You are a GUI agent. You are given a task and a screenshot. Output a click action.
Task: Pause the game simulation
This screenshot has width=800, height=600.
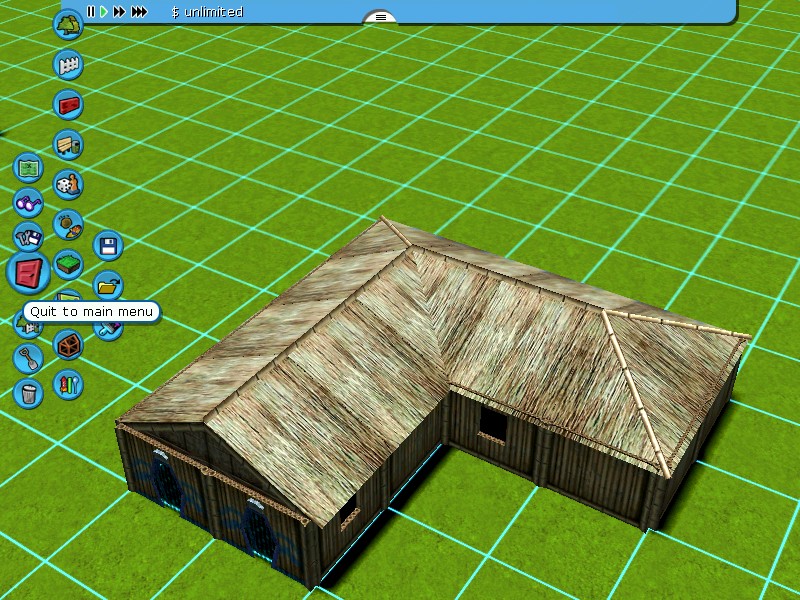coord(90,12)
